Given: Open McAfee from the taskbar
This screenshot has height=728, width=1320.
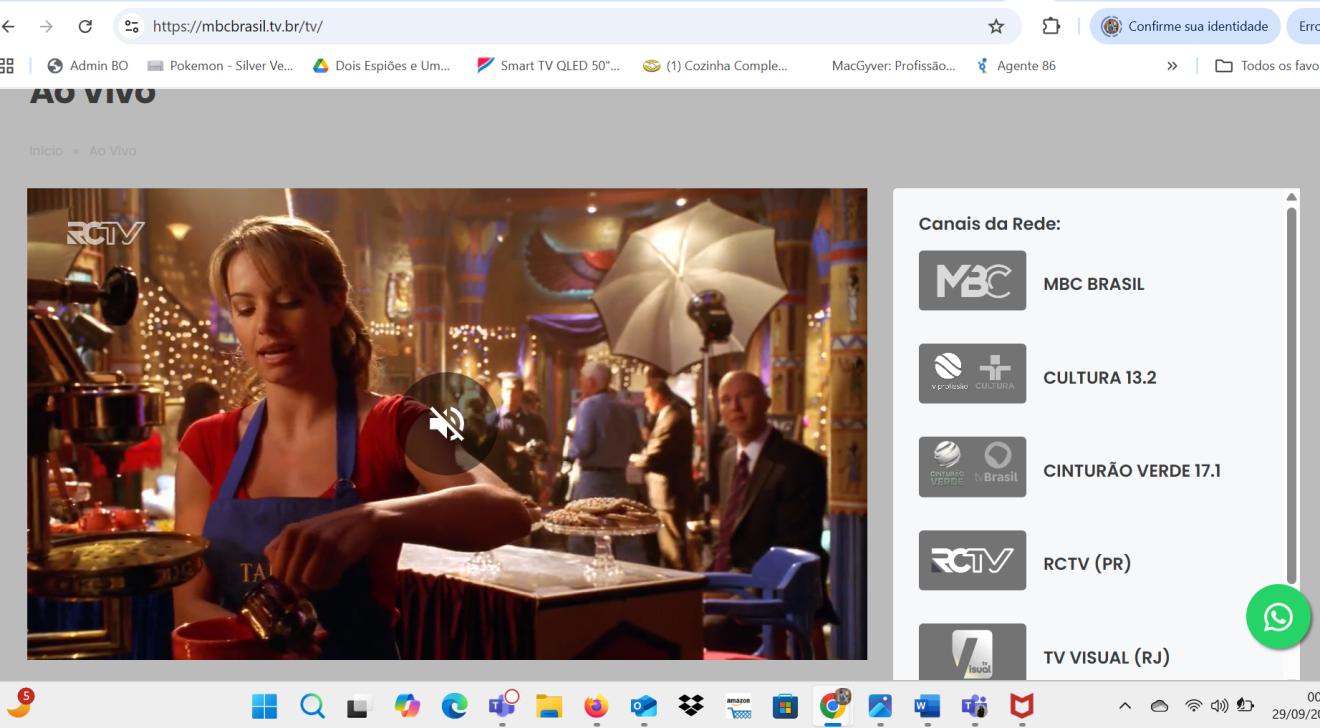Looking at the screenshot, I should (x=1021, y=706).
